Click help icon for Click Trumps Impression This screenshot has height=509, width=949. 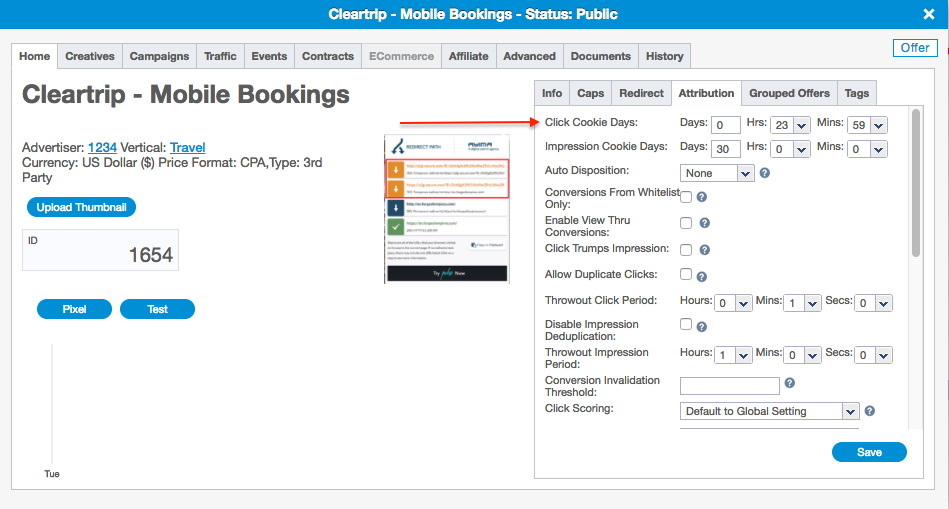click(704, 249)
